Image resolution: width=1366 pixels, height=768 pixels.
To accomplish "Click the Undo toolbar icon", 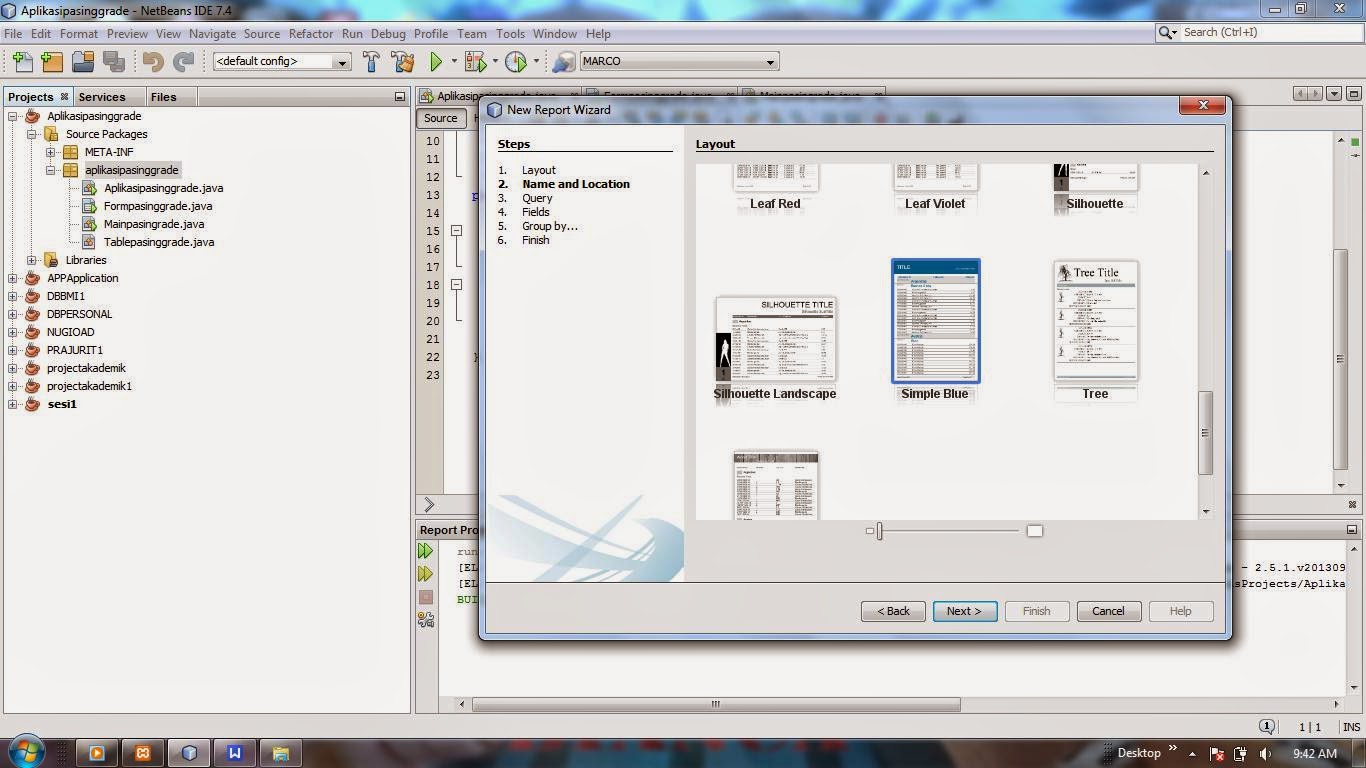I will coord(153,62).
